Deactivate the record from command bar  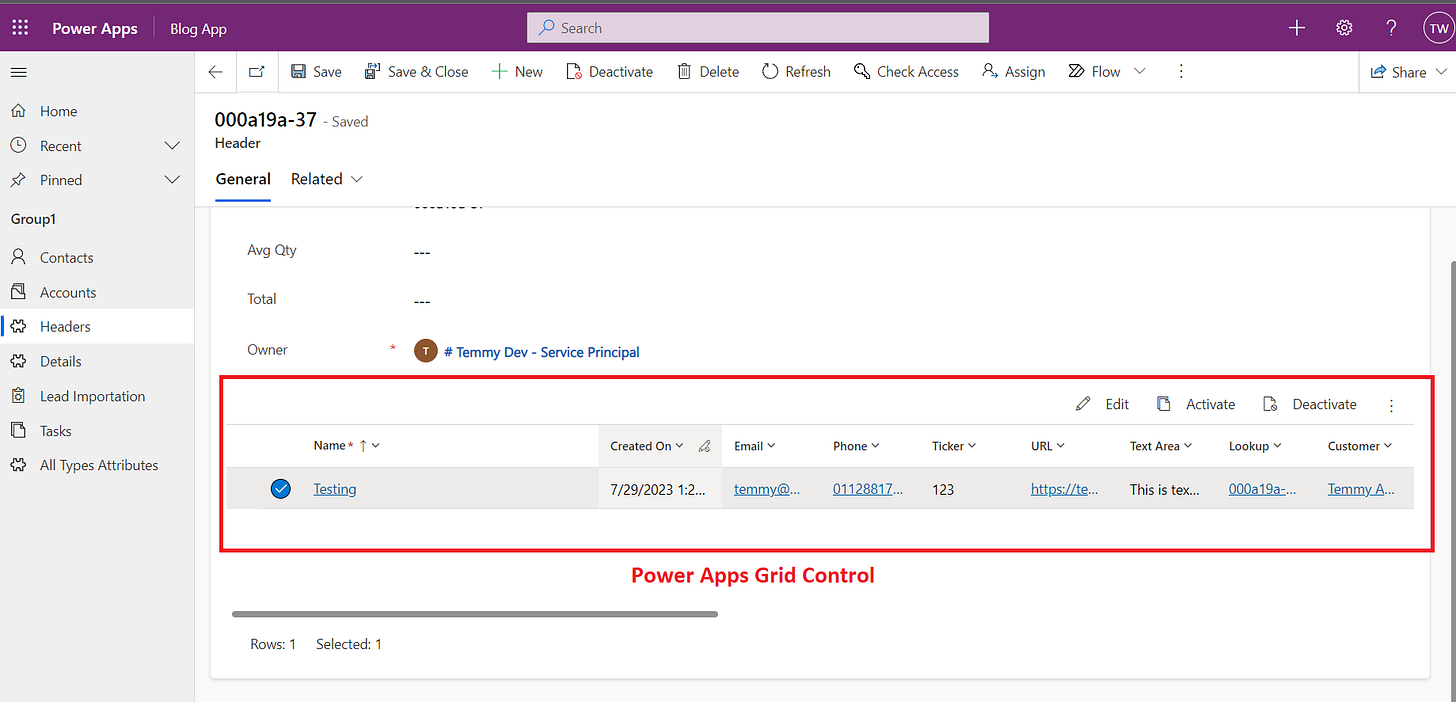tap(609, 72)
